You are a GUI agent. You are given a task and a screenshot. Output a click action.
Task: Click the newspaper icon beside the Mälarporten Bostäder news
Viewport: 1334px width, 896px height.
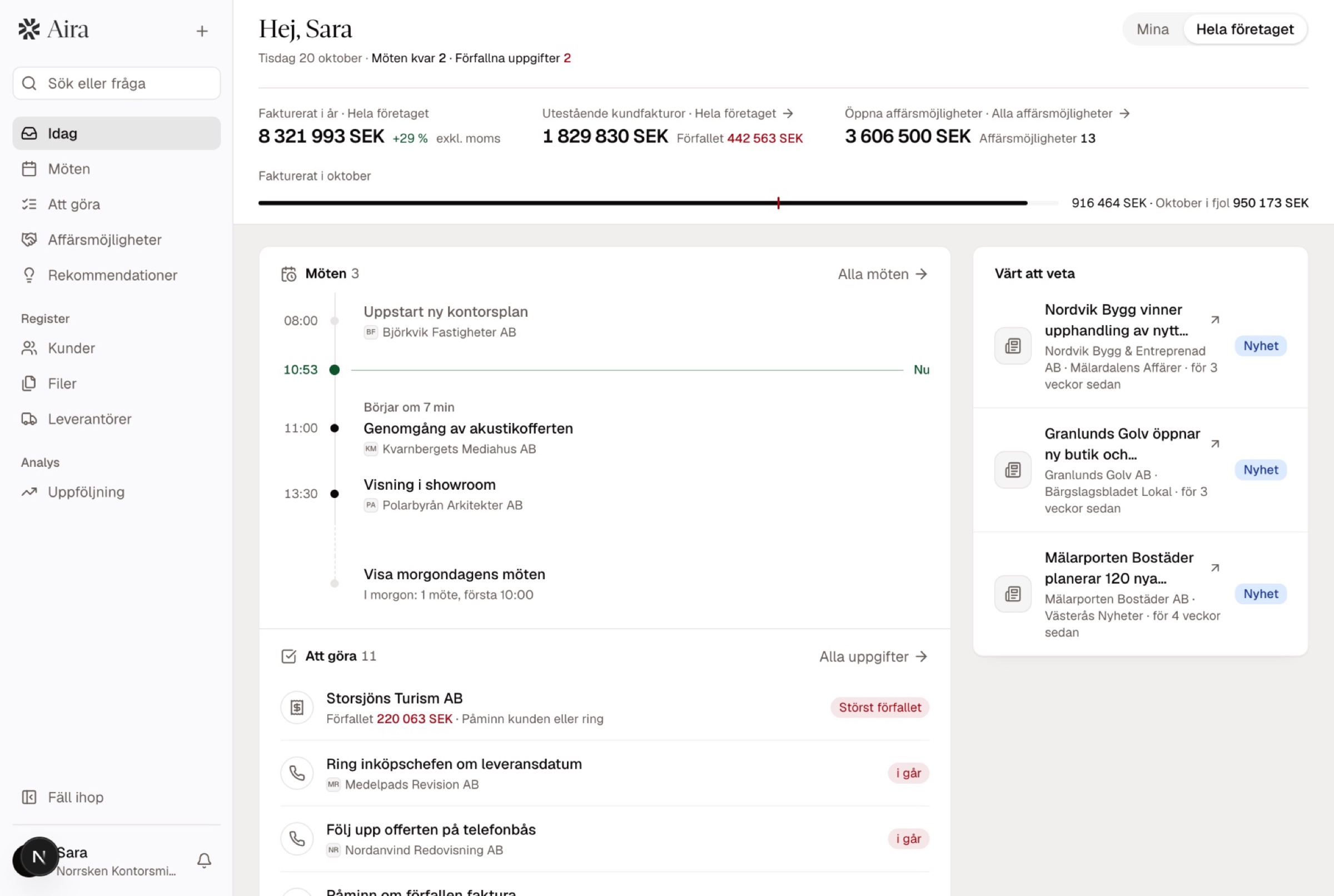click(1013, 594)
